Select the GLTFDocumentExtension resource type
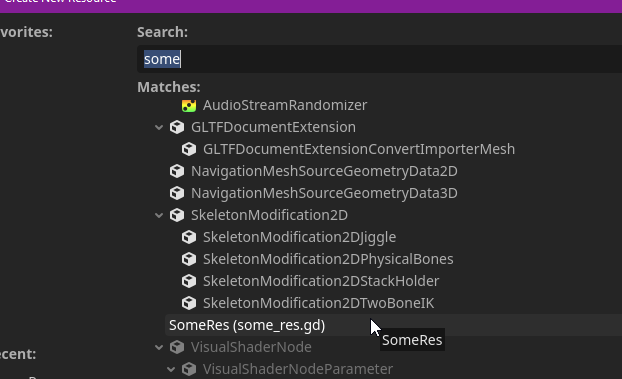 click(x=273, y=127)
